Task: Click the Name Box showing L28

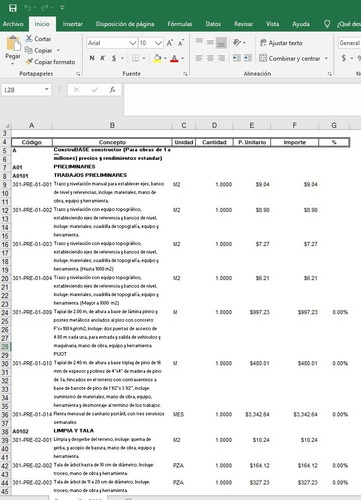Action: [22, 90]
